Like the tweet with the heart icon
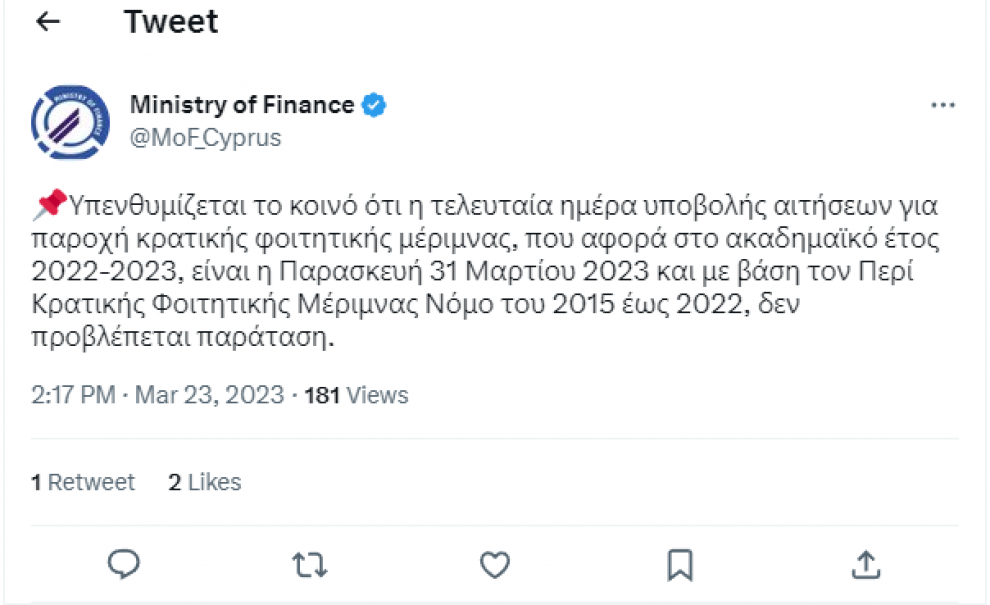Viewport: 990px width, 605px height. pos(495,565)
